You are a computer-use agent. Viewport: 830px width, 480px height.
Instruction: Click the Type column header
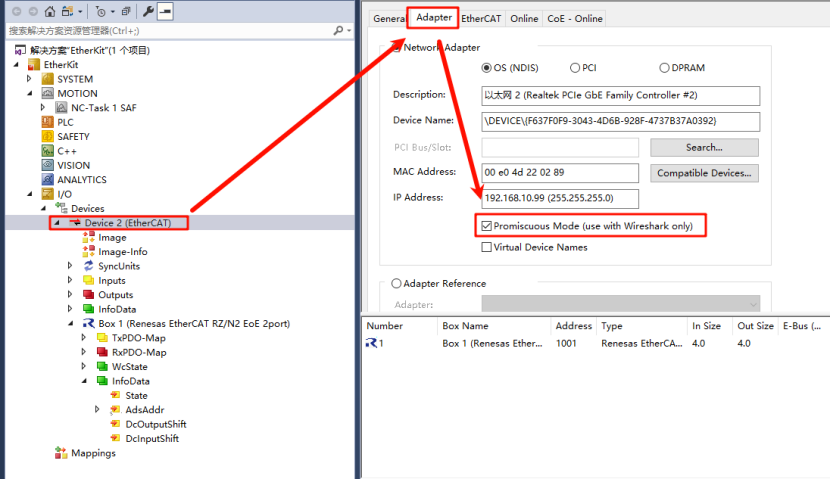(x=642, y=326)
